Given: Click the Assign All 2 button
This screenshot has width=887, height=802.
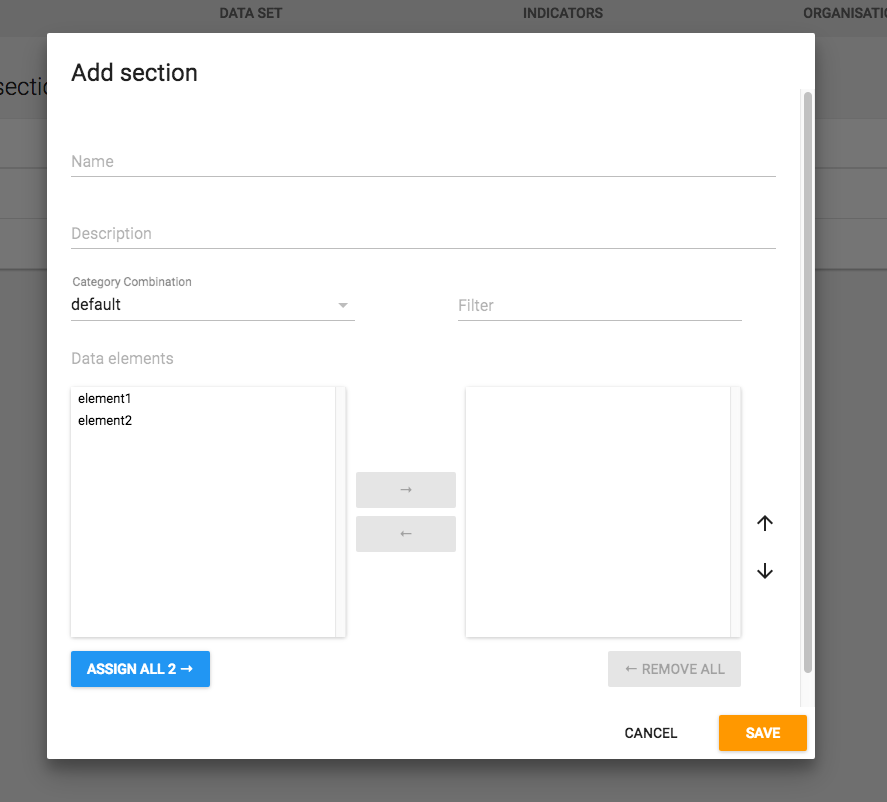Looking at the screenshot, I should (140, 669).
